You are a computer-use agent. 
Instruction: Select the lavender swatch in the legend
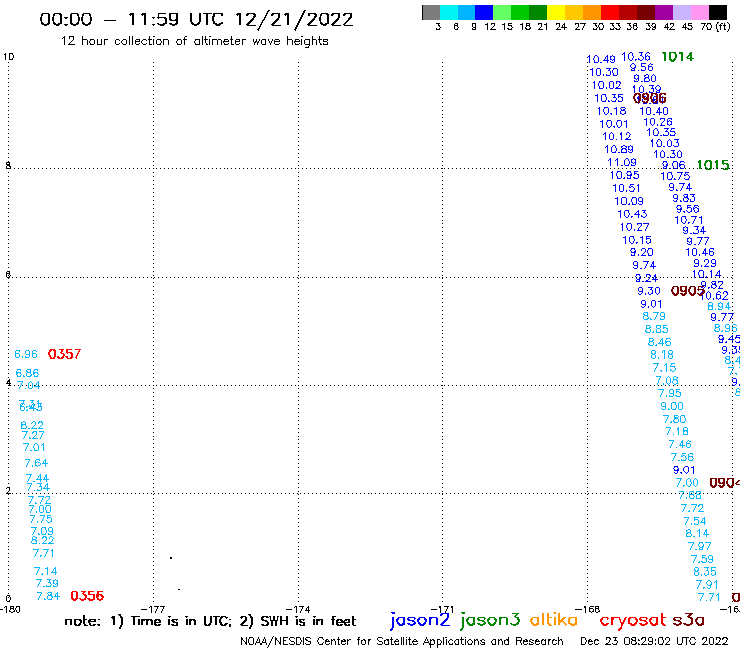[681, 12]
